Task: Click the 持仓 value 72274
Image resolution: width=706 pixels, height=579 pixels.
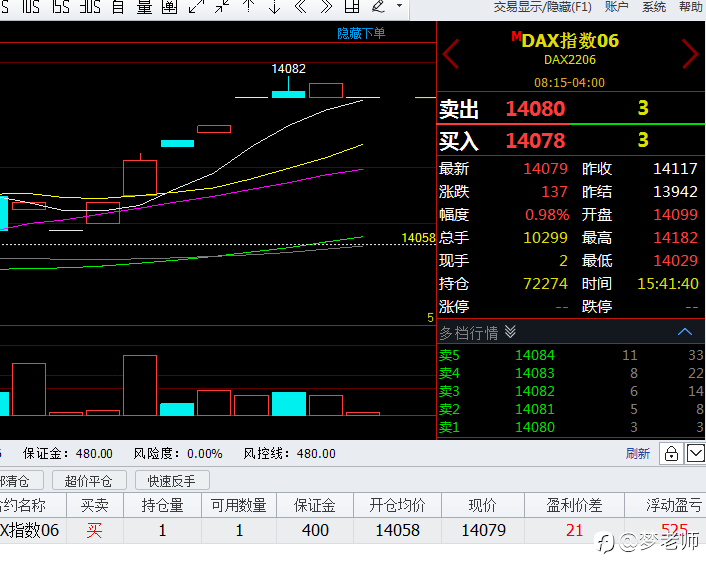Action: coord(545,284)
